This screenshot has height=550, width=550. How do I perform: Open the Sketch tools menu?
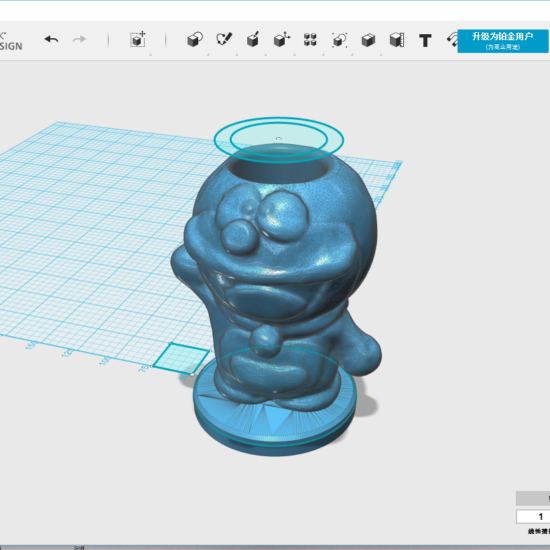coord(224,40)
